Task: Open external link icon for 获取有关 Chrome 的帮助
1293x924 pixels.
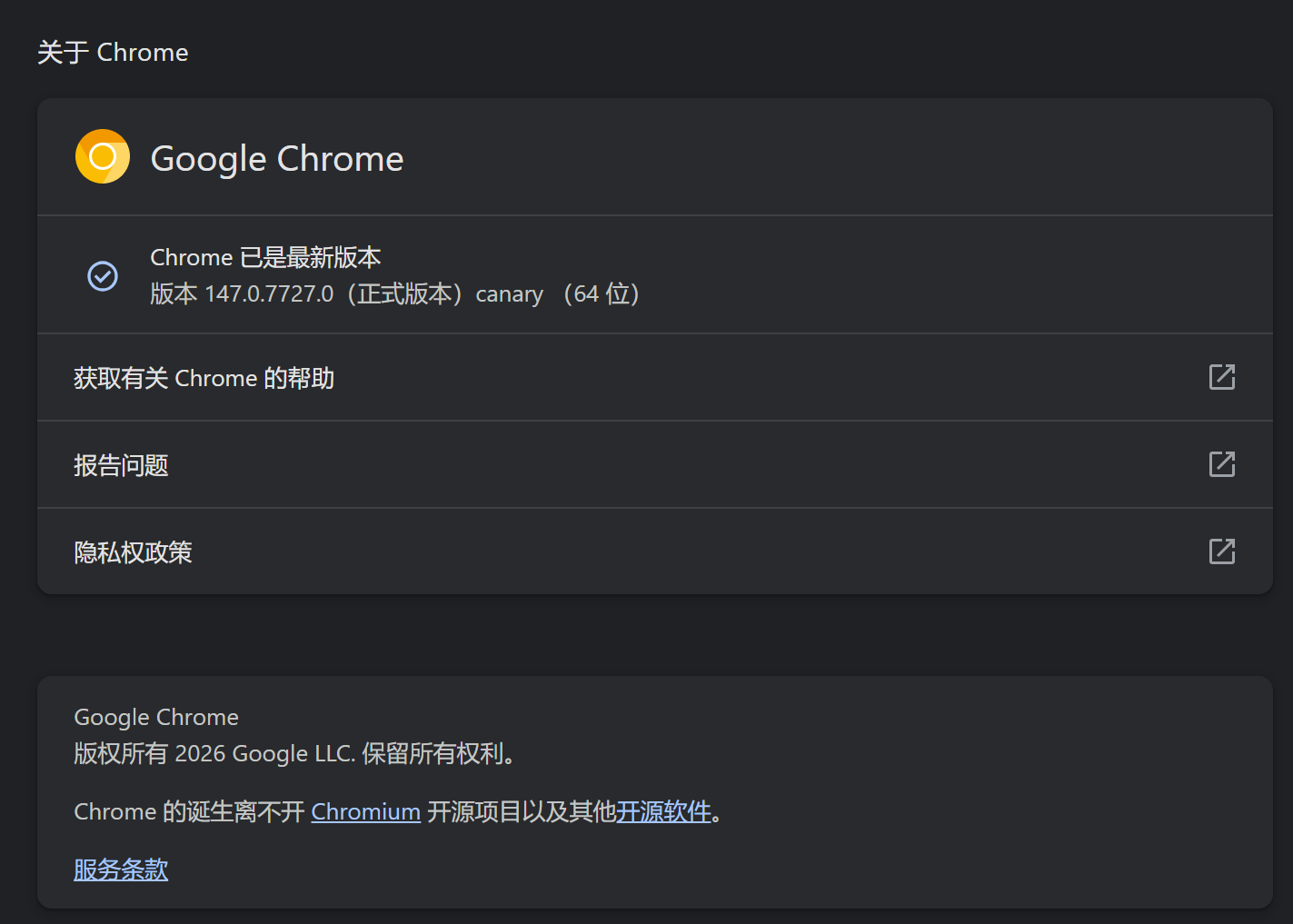Action: [x=1221, y=377]
